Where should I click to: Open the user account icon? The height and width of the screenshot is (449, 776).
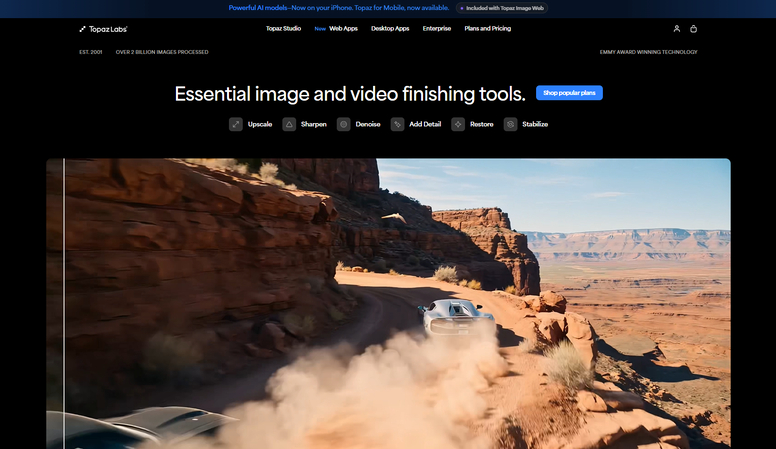(x=677, y=29)
